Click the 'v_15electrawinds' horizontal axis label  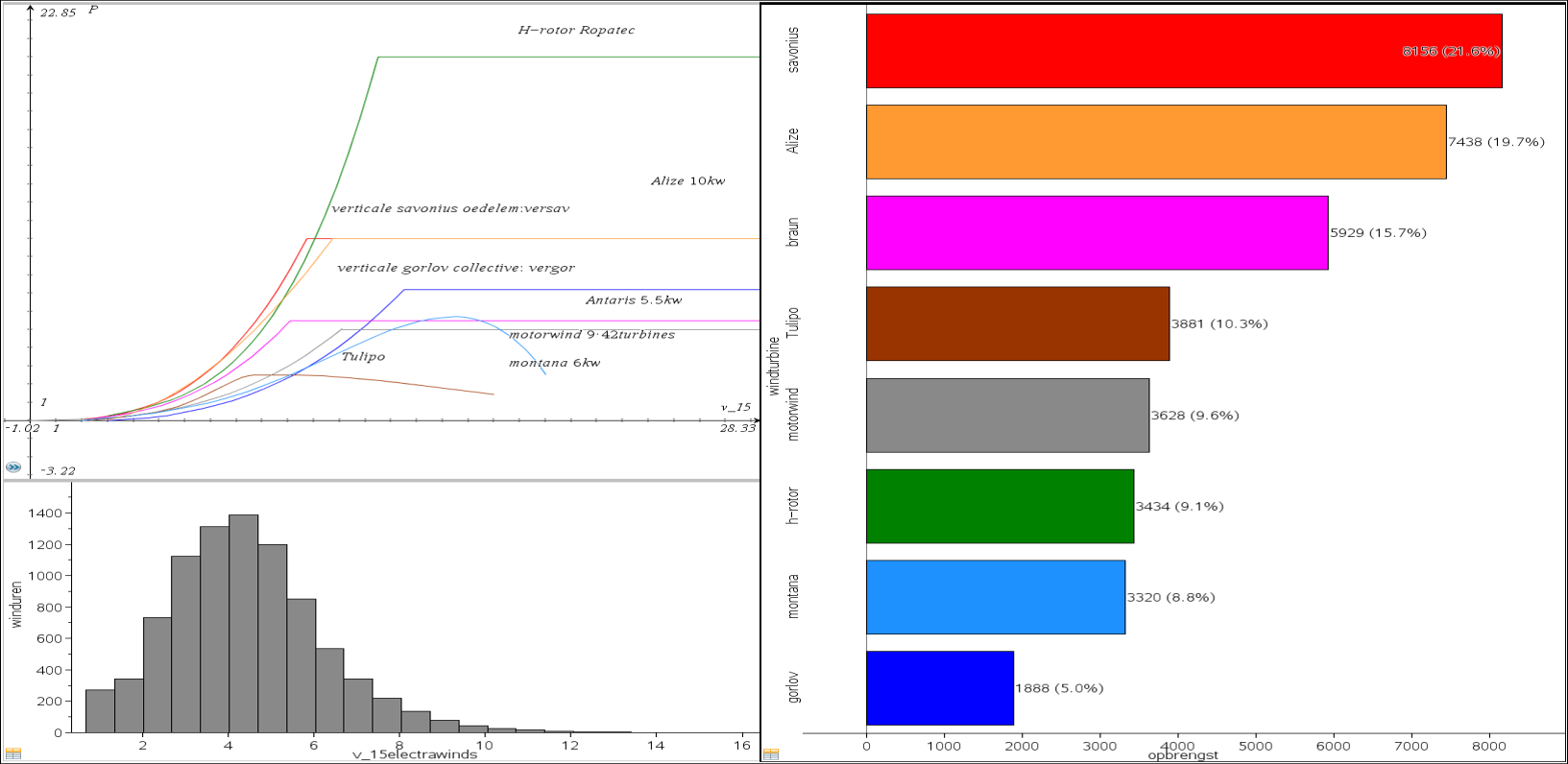pos(415,754)
